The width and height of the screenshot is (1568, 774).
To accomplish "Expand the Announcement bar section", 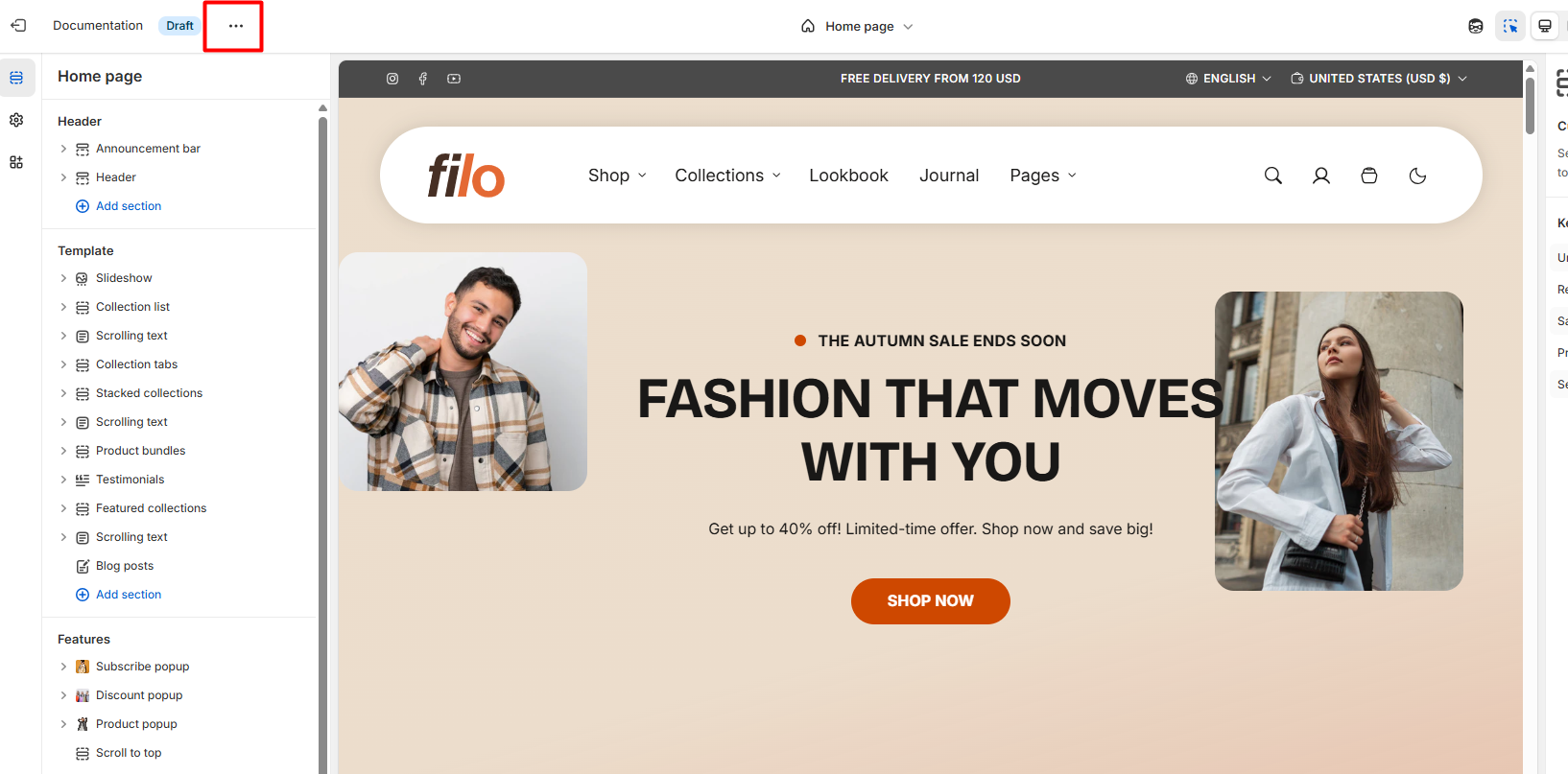I will point(63,149).
